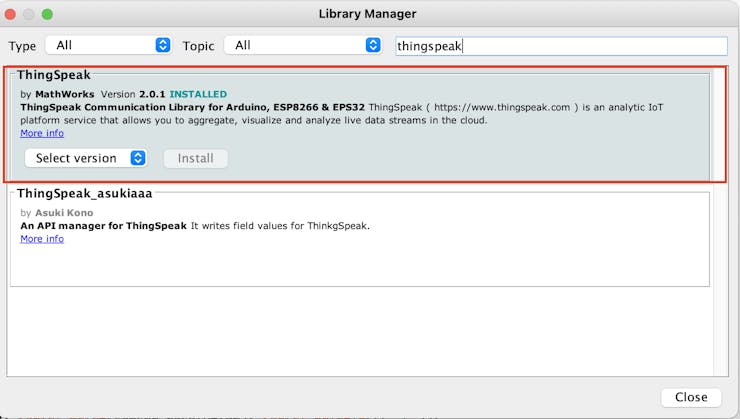This screenshot has width=740, height=419.
Task: Click the green zoom window button
Action: click(x=47, y=14)
